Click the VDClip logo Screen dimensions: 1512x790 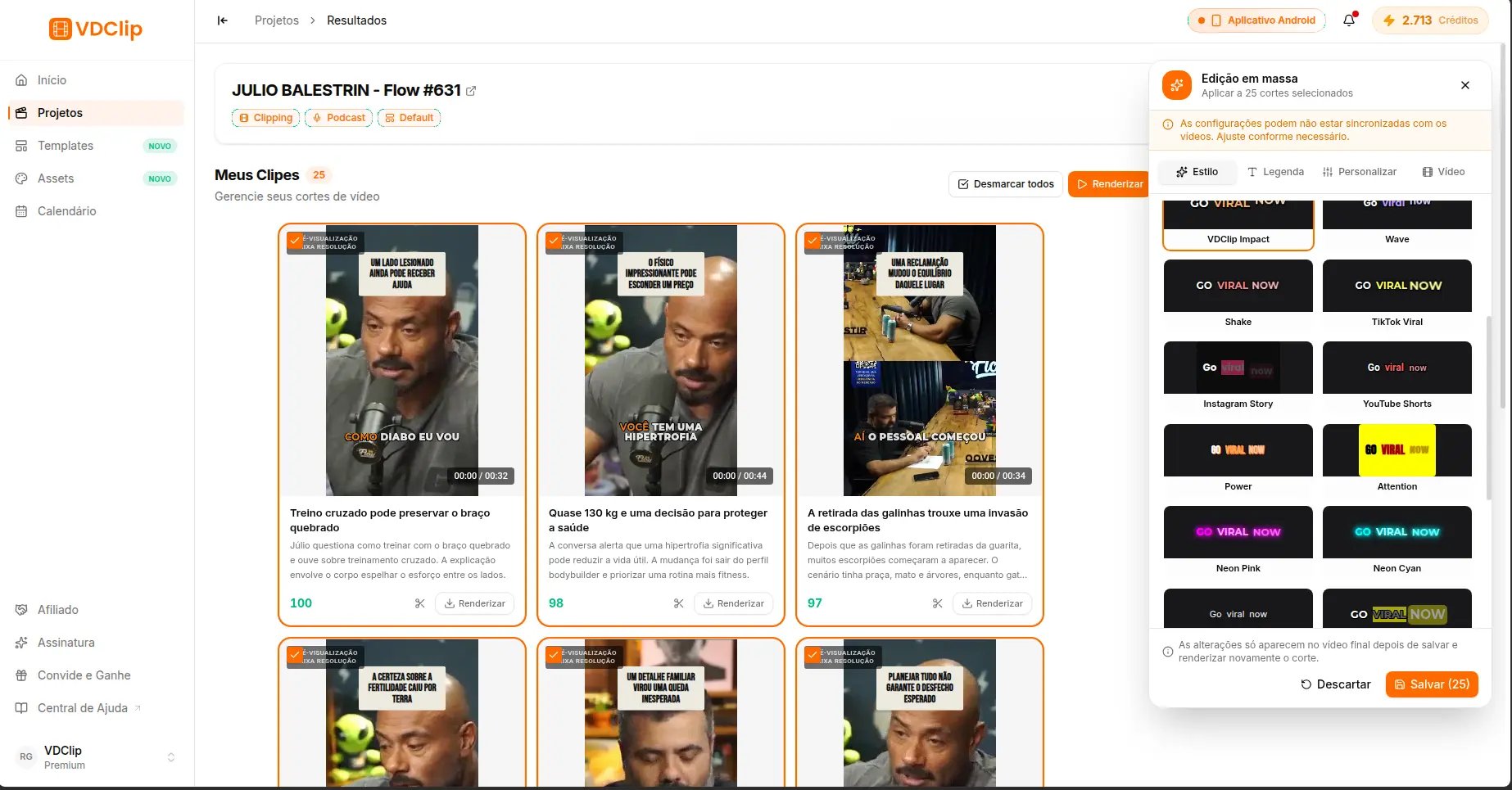[x=96, y=29]
